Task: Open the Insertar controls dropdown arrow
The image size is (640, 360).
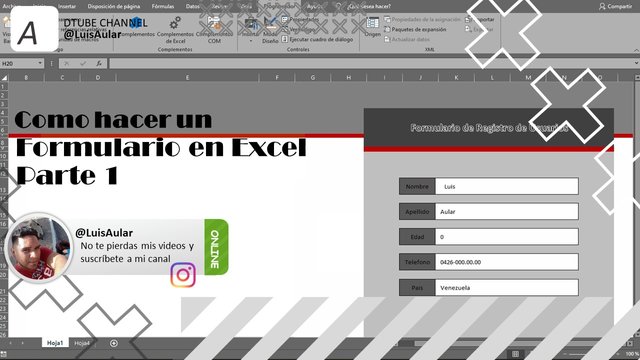Action: click(251, 41)
